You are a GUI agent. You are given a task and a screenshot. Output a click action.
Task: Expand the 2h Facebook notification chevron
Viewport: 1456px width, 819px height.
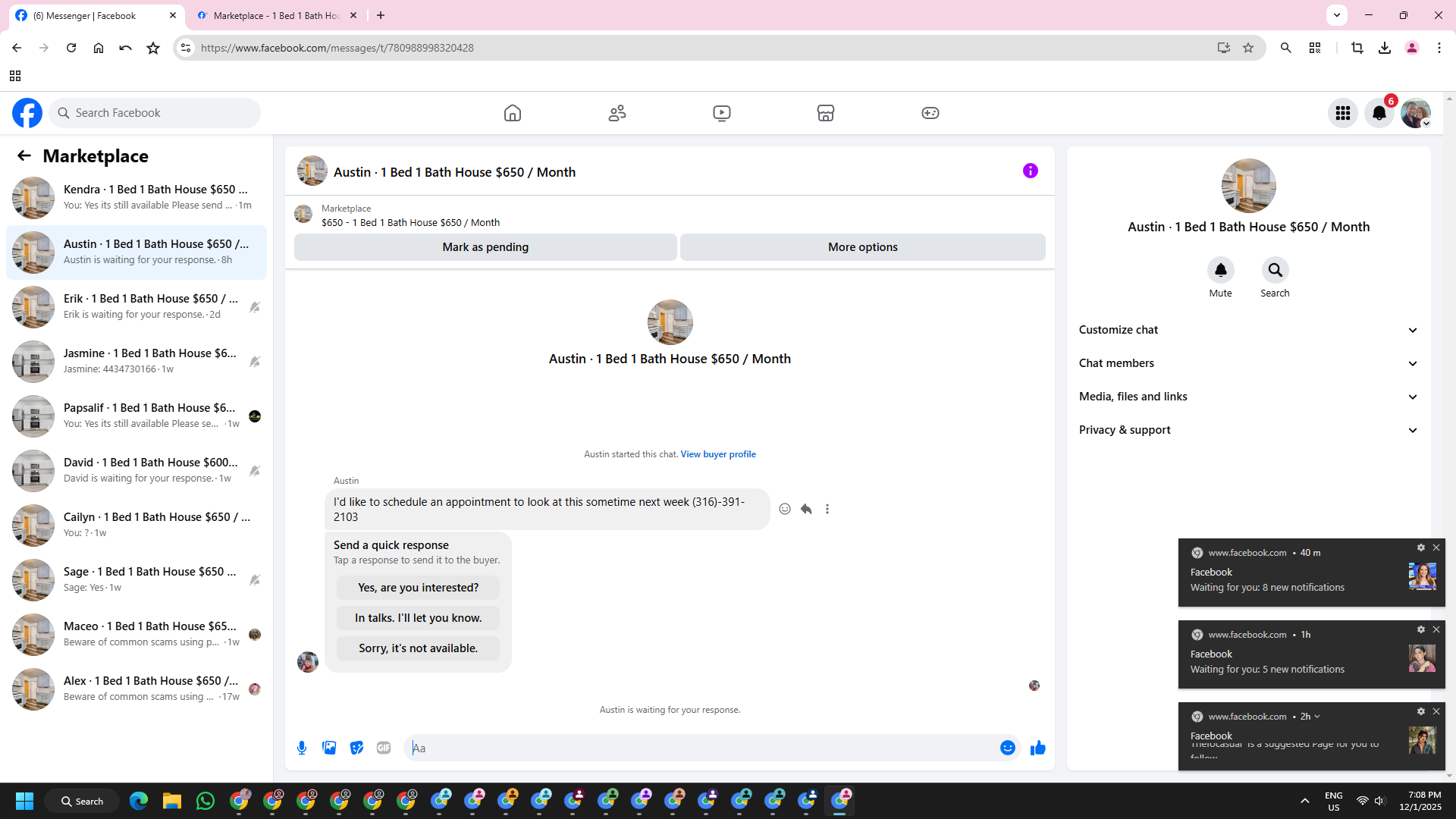tap(1317, 717)
